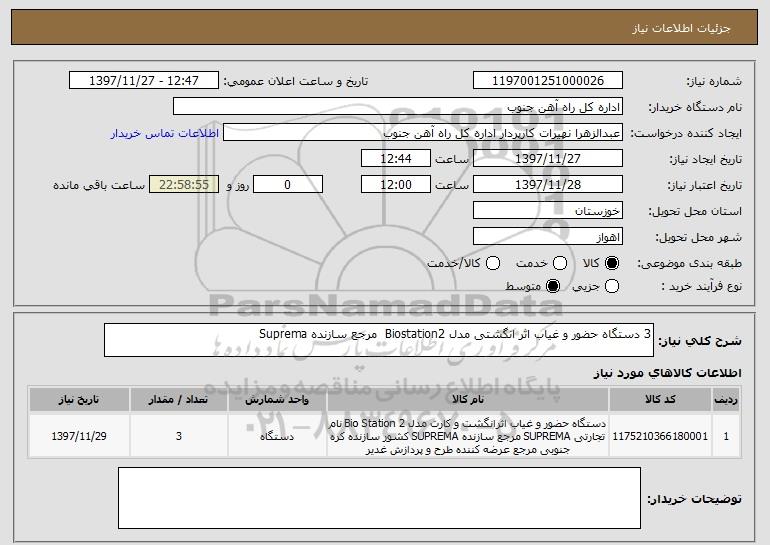Click the delivery city field اهواز

click(548, 237)
